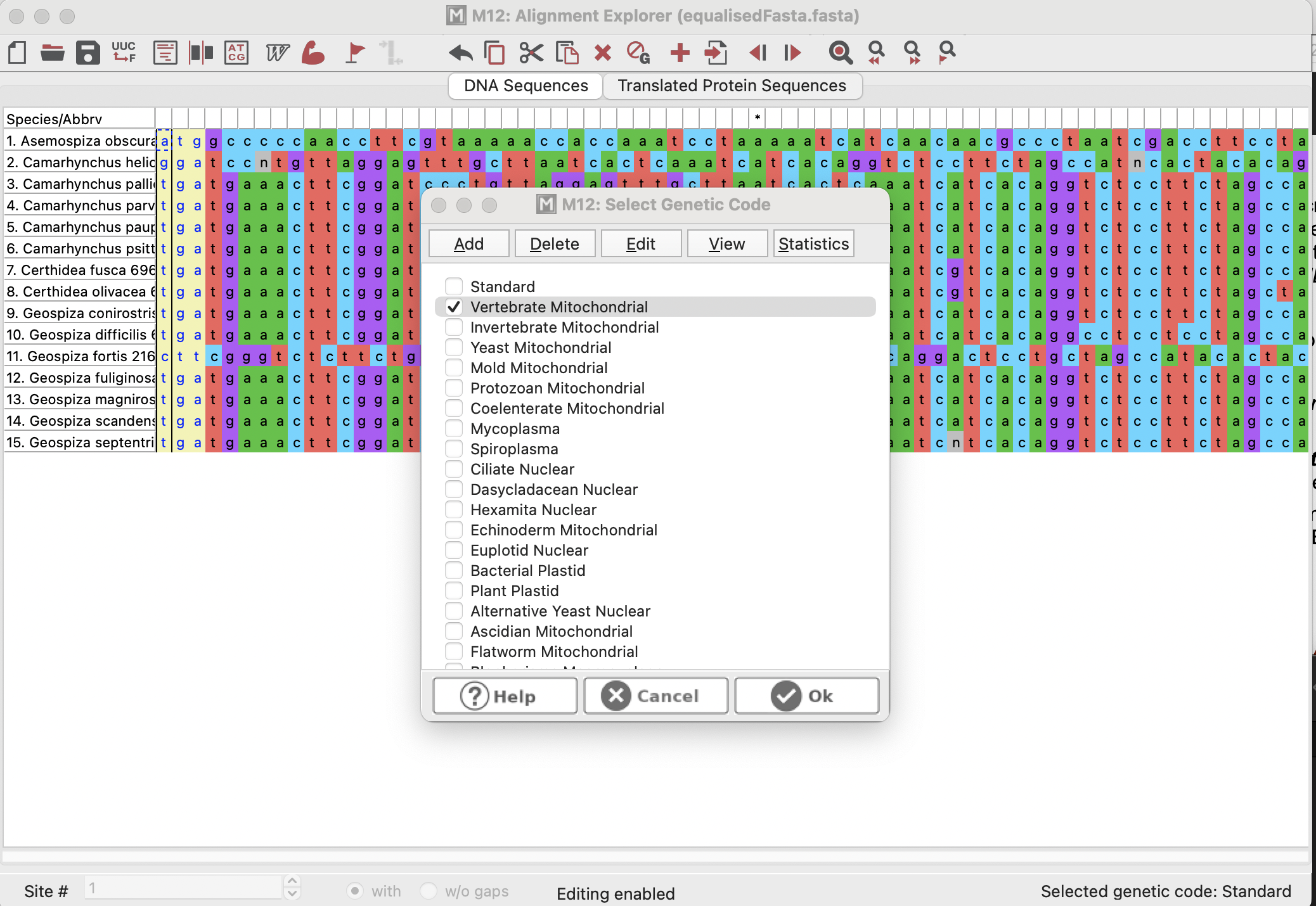The height and width of the screenshot is (906, 1316).
Task: Tick Protozoan Mitochondrial checkbox
Action: (454, 388)
